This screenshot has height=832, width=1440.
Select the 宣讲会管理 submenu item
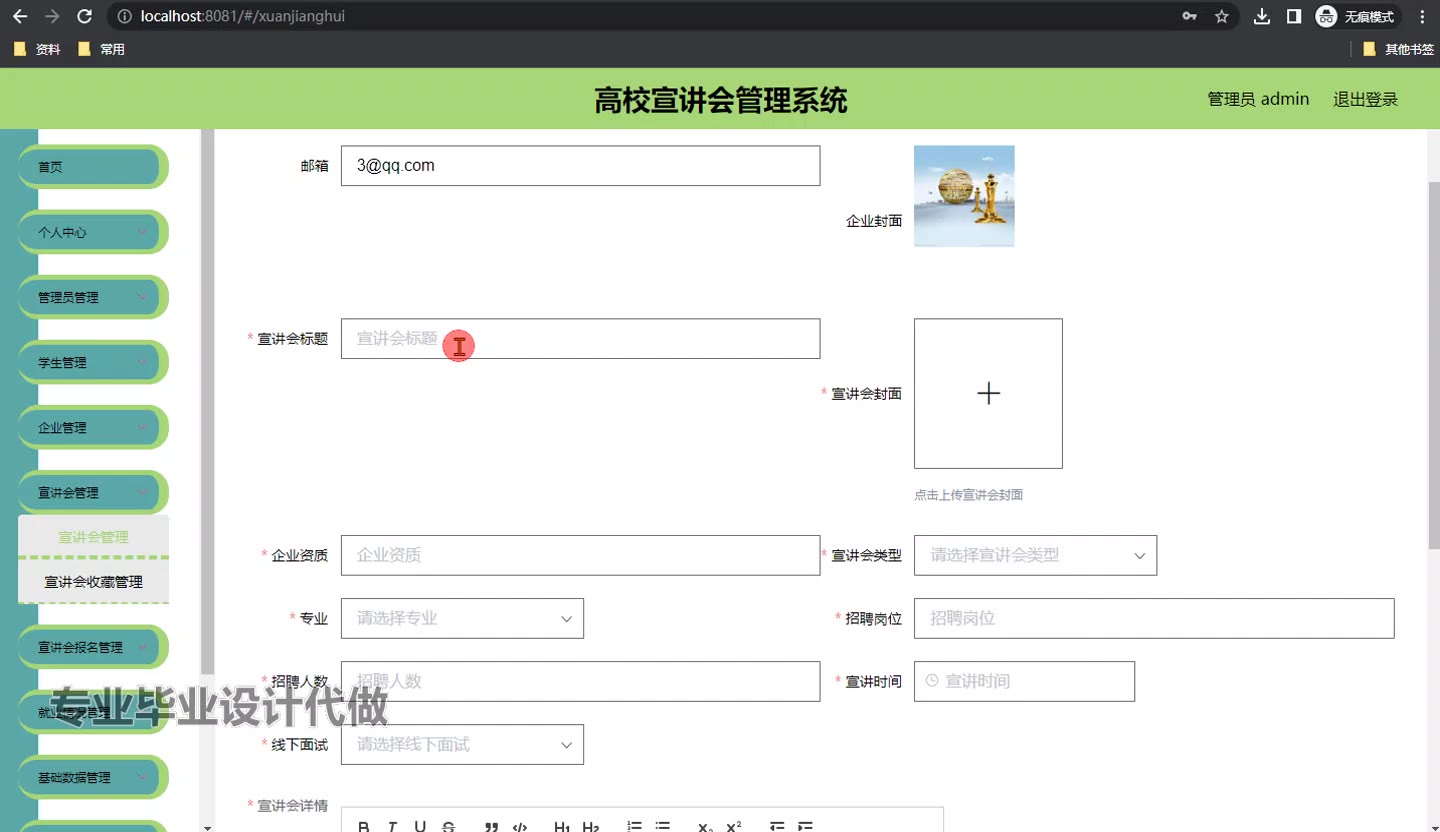coord(93,537)
